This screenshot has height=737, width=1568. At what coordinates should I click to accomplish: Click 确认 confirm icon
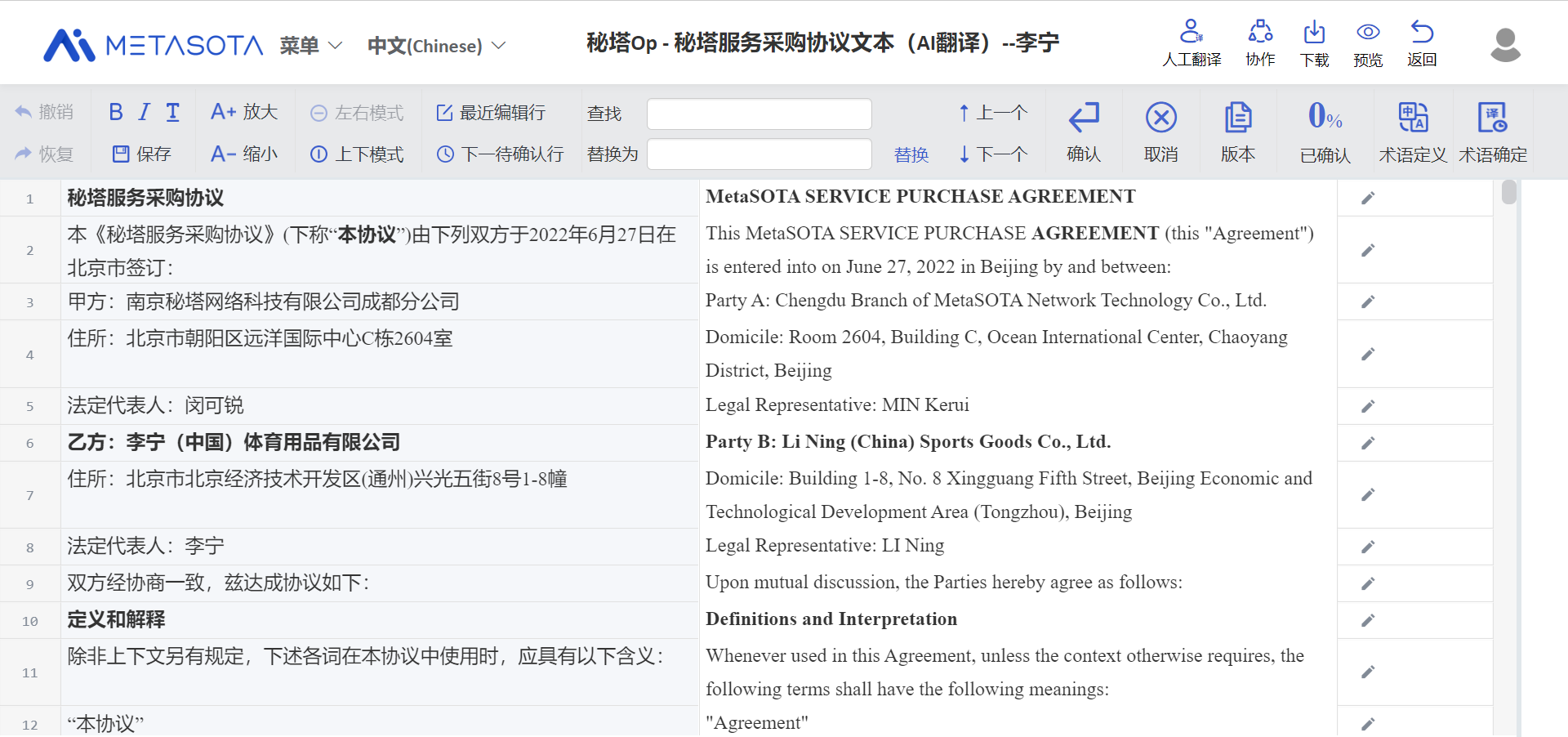[x=1084, y=132]
